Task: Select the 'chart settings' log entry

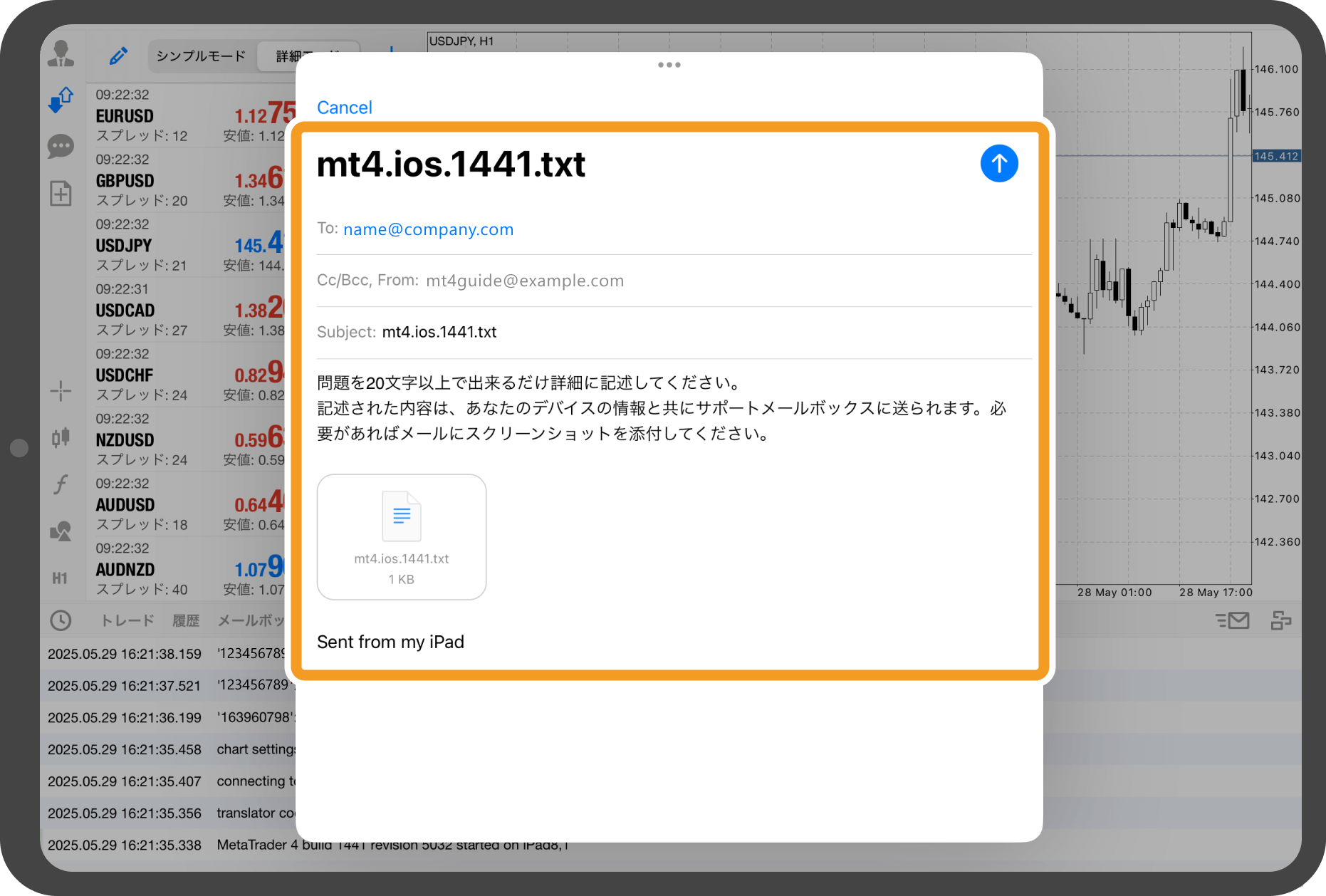Action: [169, 749]
